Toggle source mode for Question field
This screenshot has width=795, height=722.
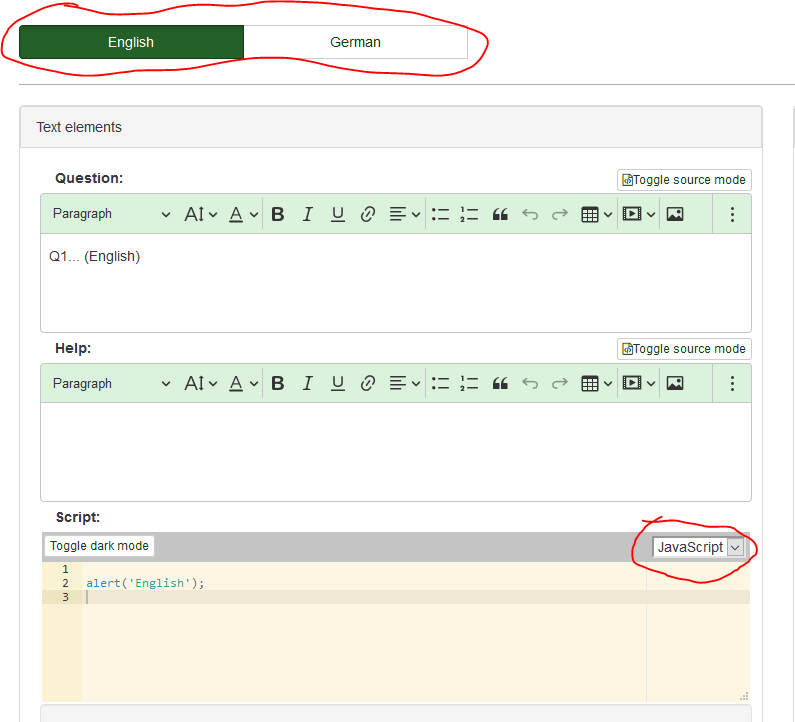684,180
